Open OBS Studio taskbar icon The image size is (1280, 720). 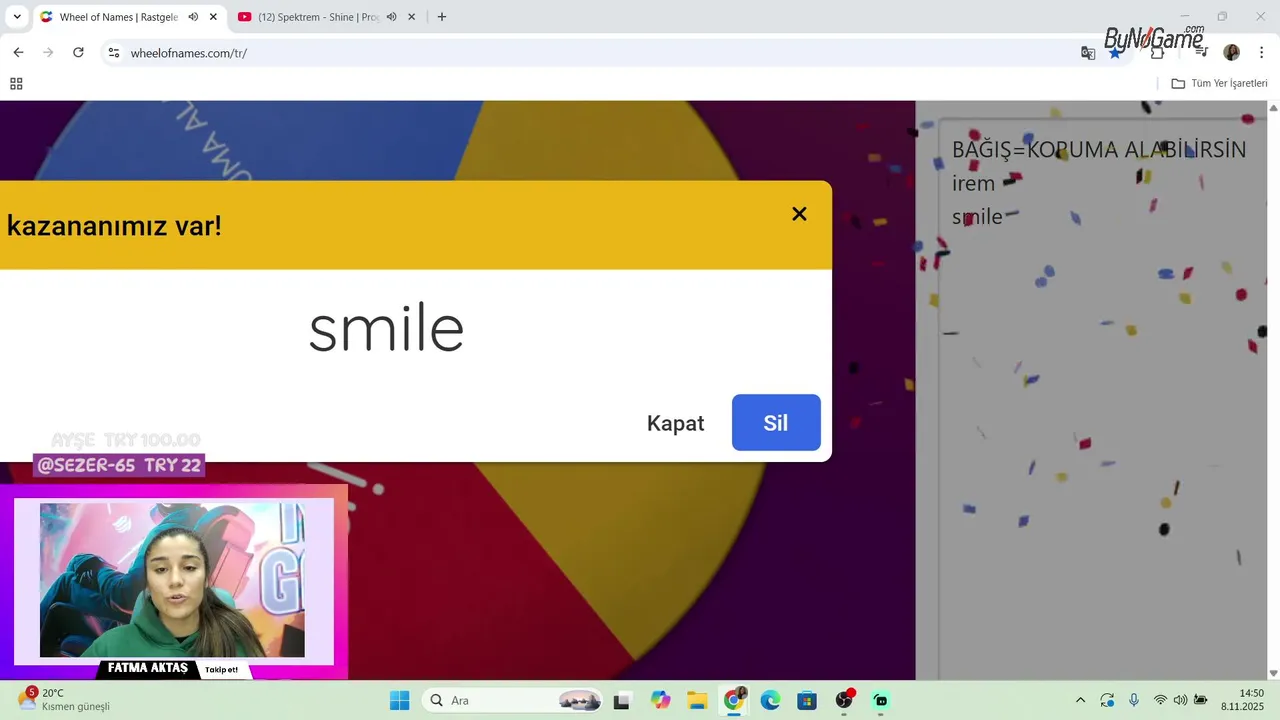point(844,700)
